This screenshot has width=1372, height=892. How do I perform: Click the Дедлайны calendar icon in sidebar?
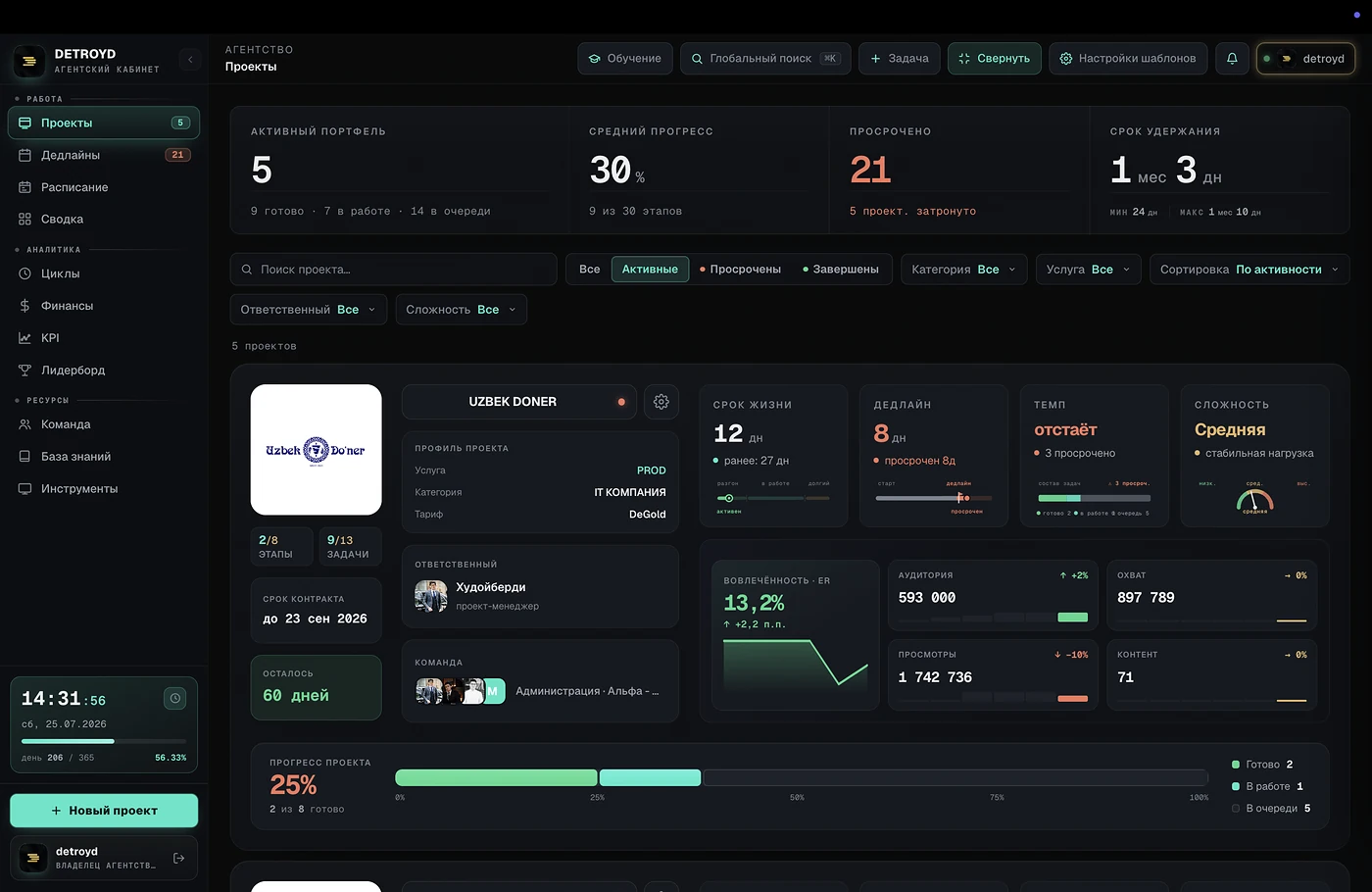pyautogui.click(x=25, y=155)
